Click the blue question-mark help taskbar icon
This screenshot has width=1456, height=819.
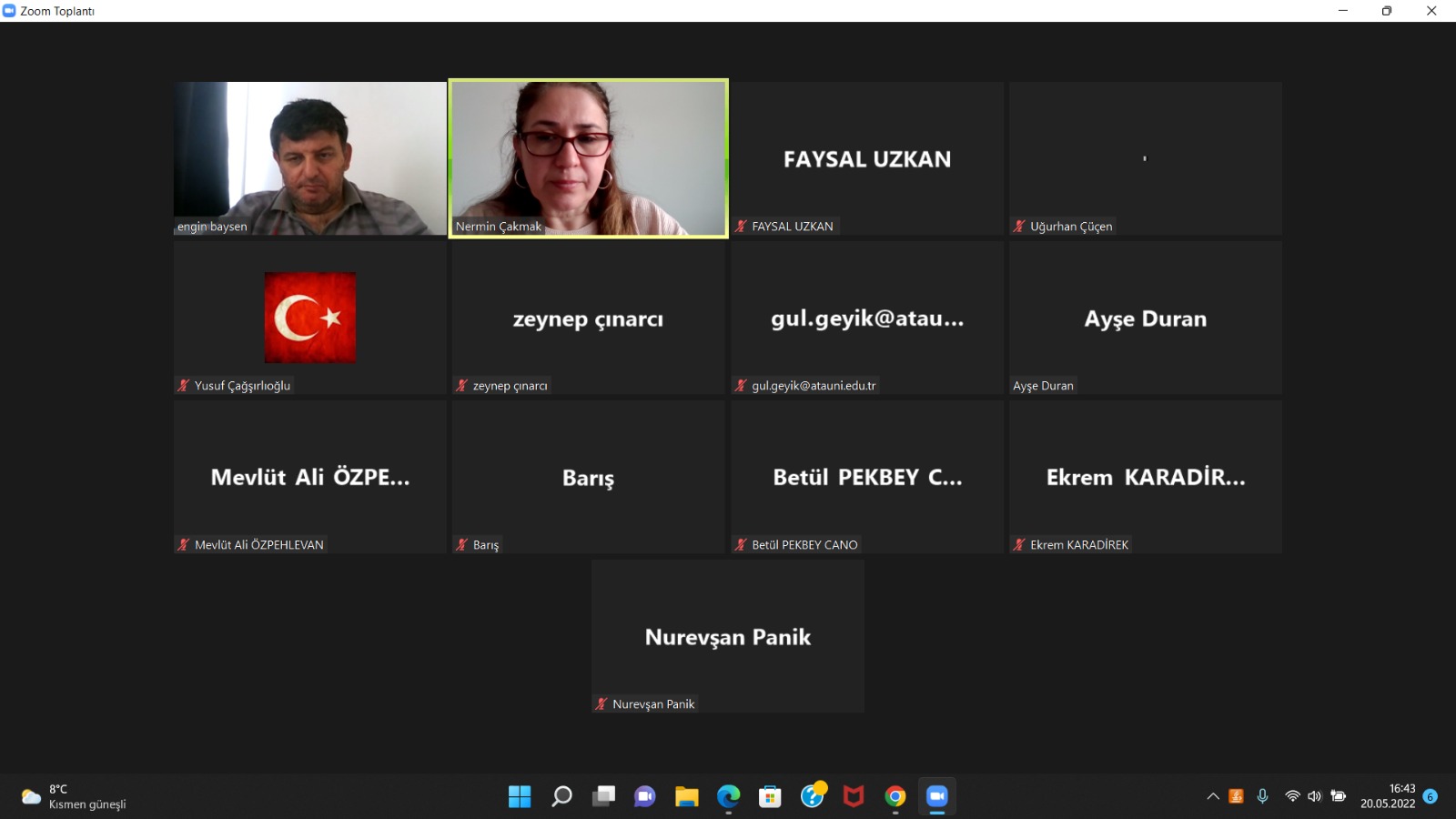(812, 797)
